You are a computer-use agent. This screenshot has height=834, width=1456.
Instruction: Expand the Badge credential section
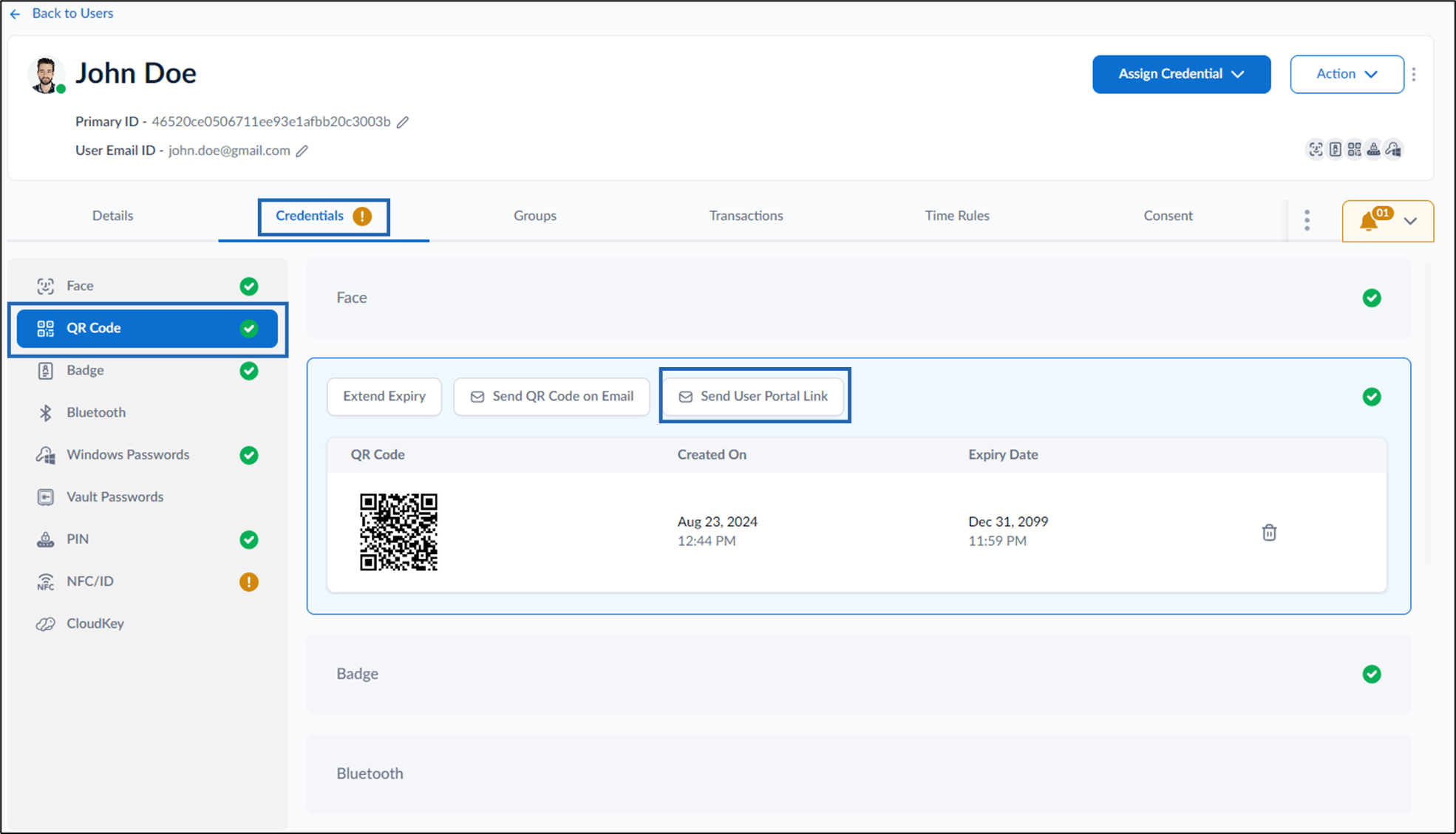tap(858, 674)
